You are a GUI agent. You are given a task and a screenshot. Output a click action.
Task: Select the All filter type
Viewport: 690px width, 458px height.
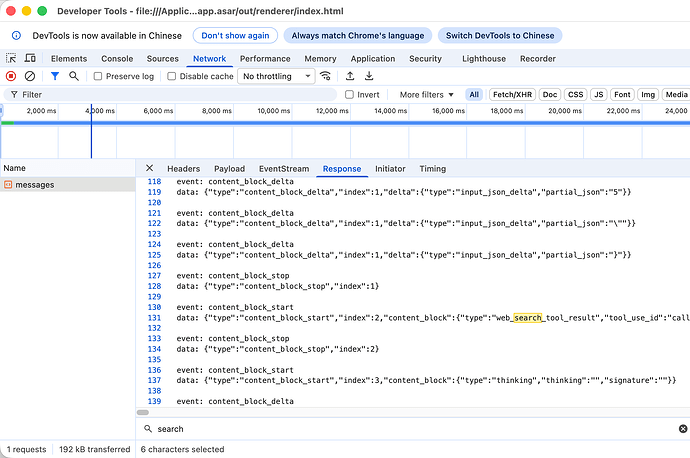[474, 95]
